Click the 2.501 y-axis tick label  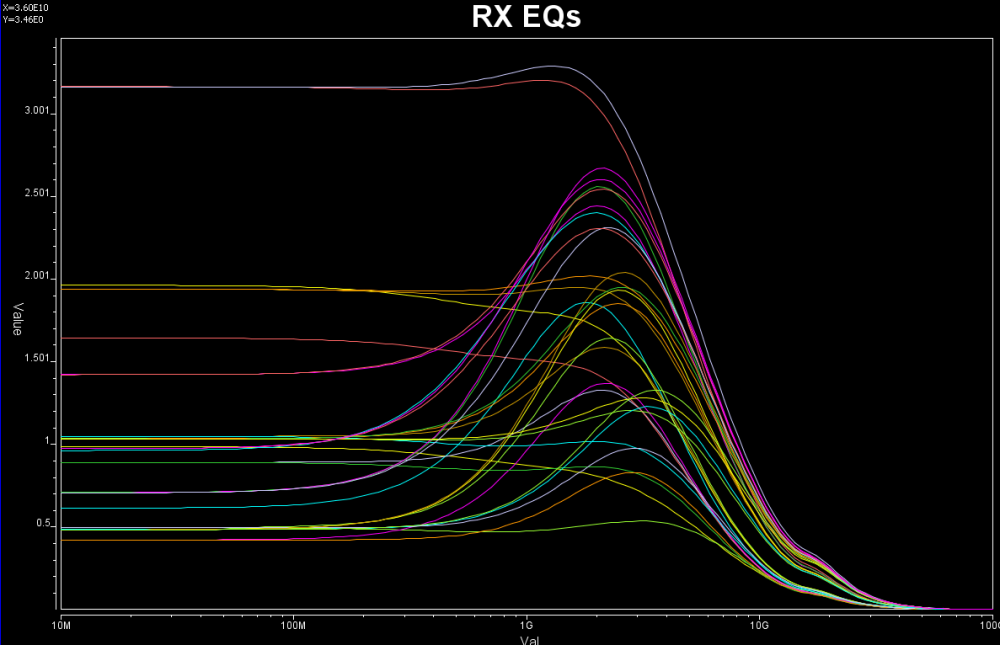click(38, 194)
